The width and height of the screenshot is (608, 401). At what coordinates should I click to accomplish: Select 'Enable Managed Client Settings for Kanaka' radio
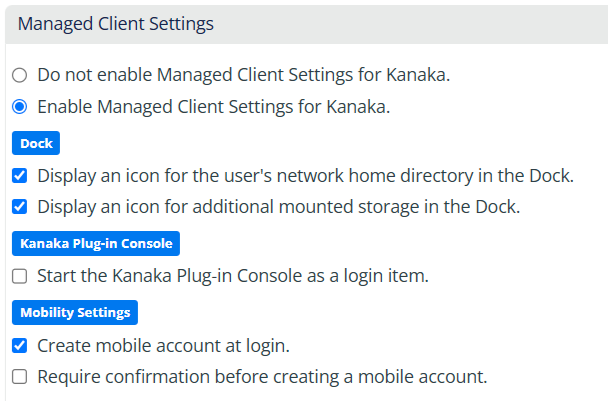click(20, 106)
